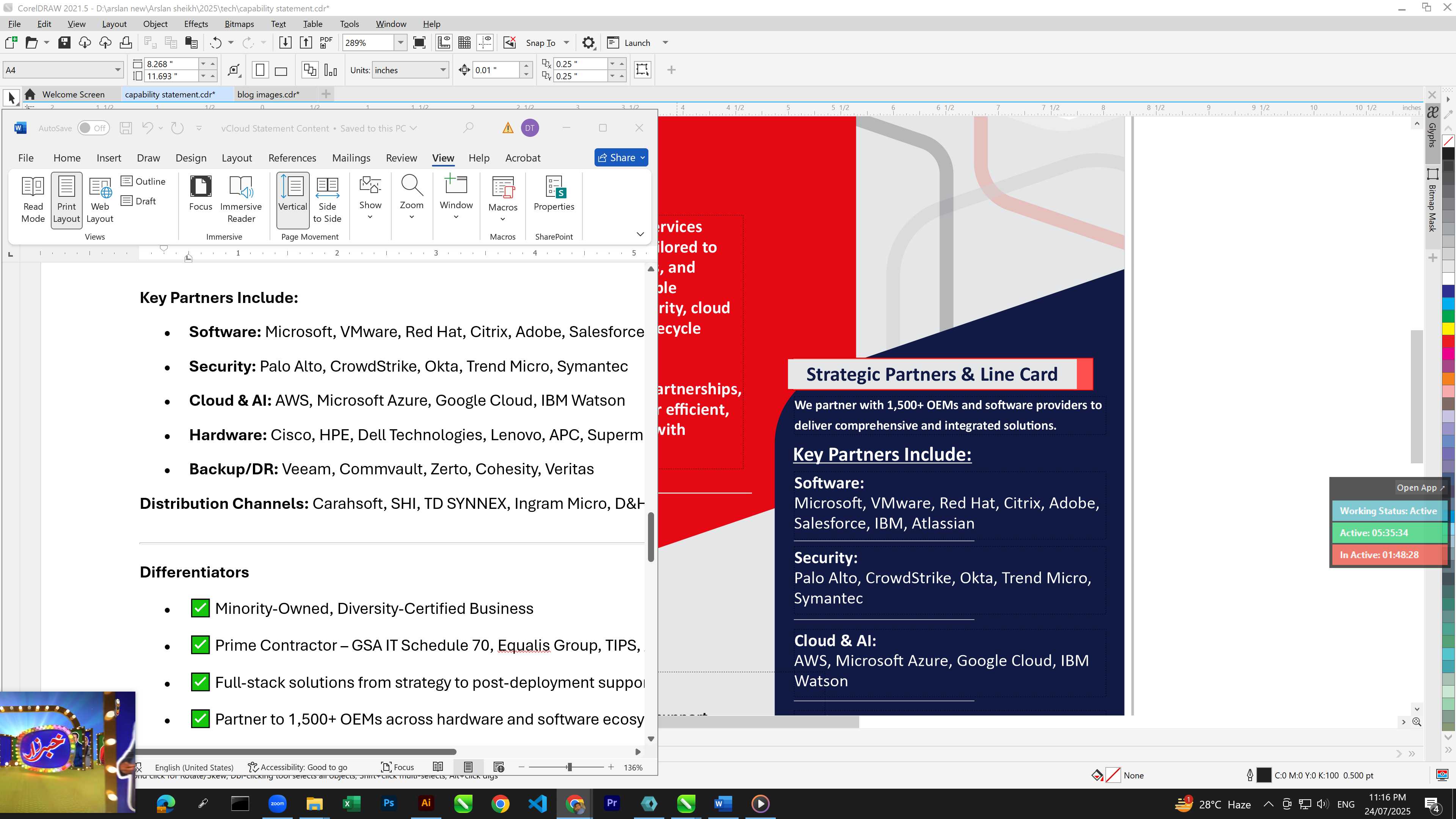Collapse the Word ribbon chevron
The height and width of the screenshot is (819, 1456).
(640, 234)
